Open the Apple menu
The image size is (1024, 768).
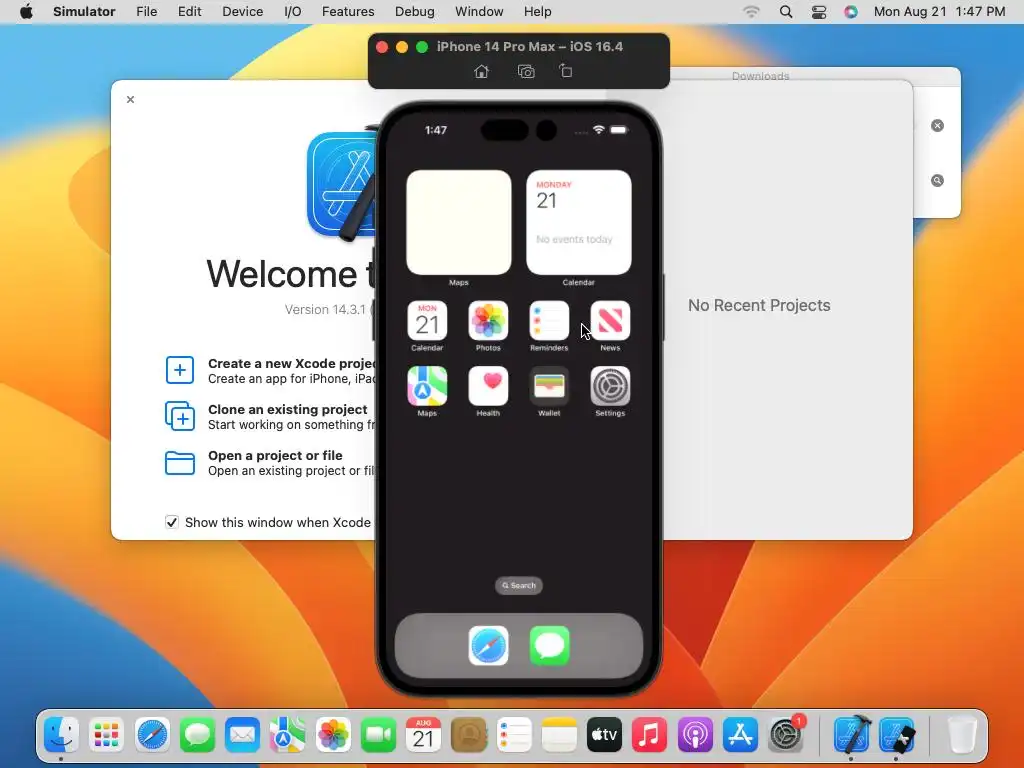point(26,12)
